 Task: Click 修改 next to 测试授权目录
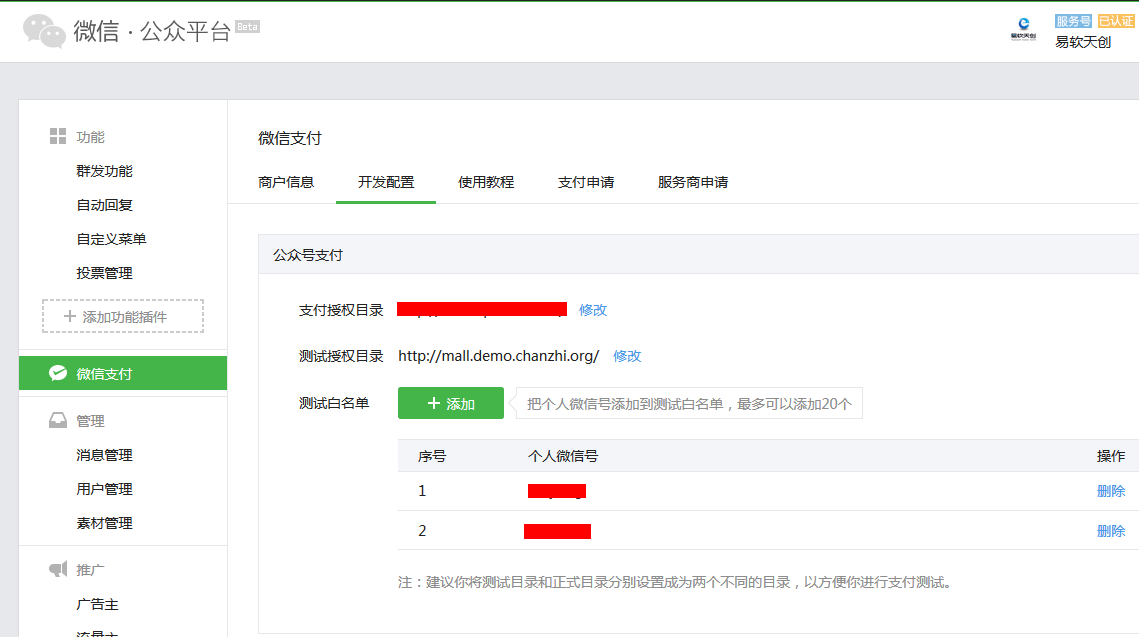(x=627, y=356)
